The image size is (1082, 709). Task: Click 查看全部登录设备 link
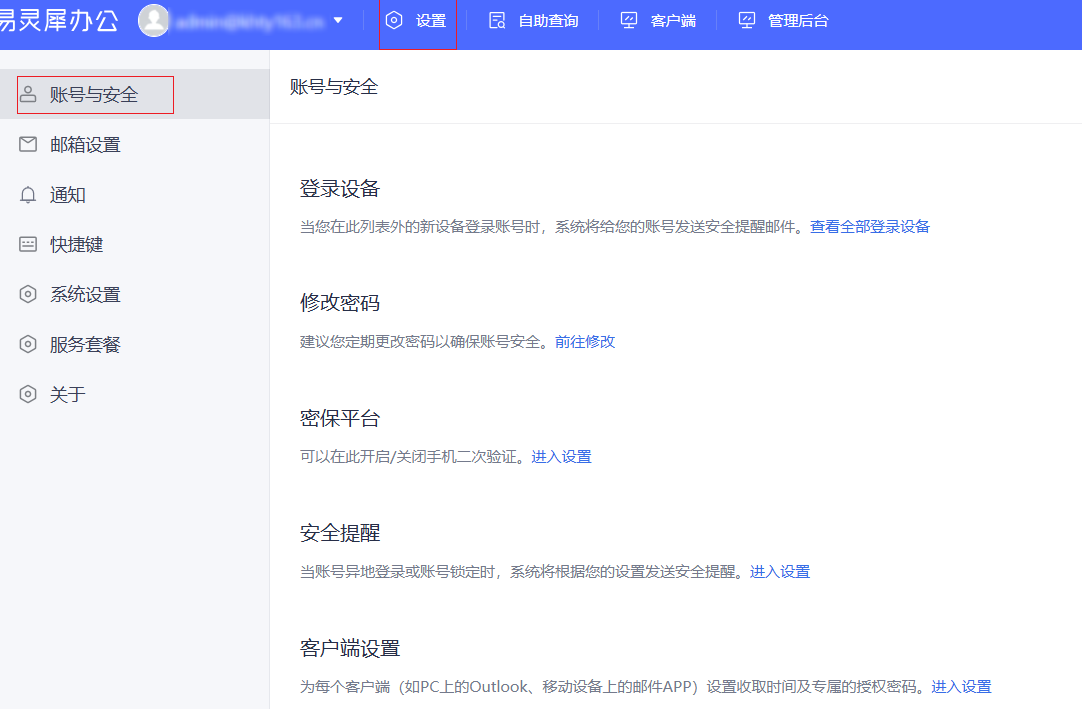pos(869,226)
